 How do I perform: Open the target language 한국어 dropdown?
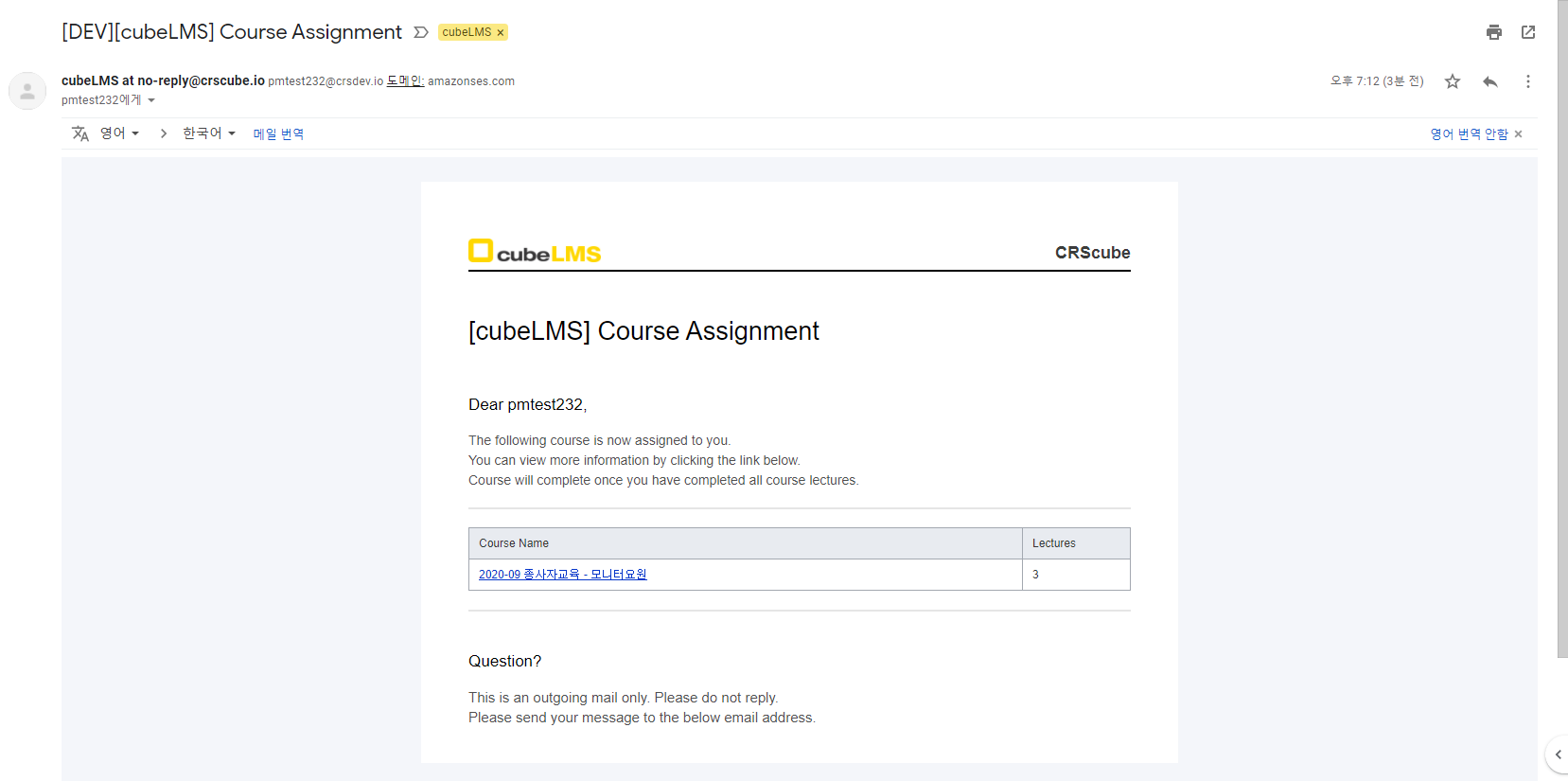tap(208, 133)
